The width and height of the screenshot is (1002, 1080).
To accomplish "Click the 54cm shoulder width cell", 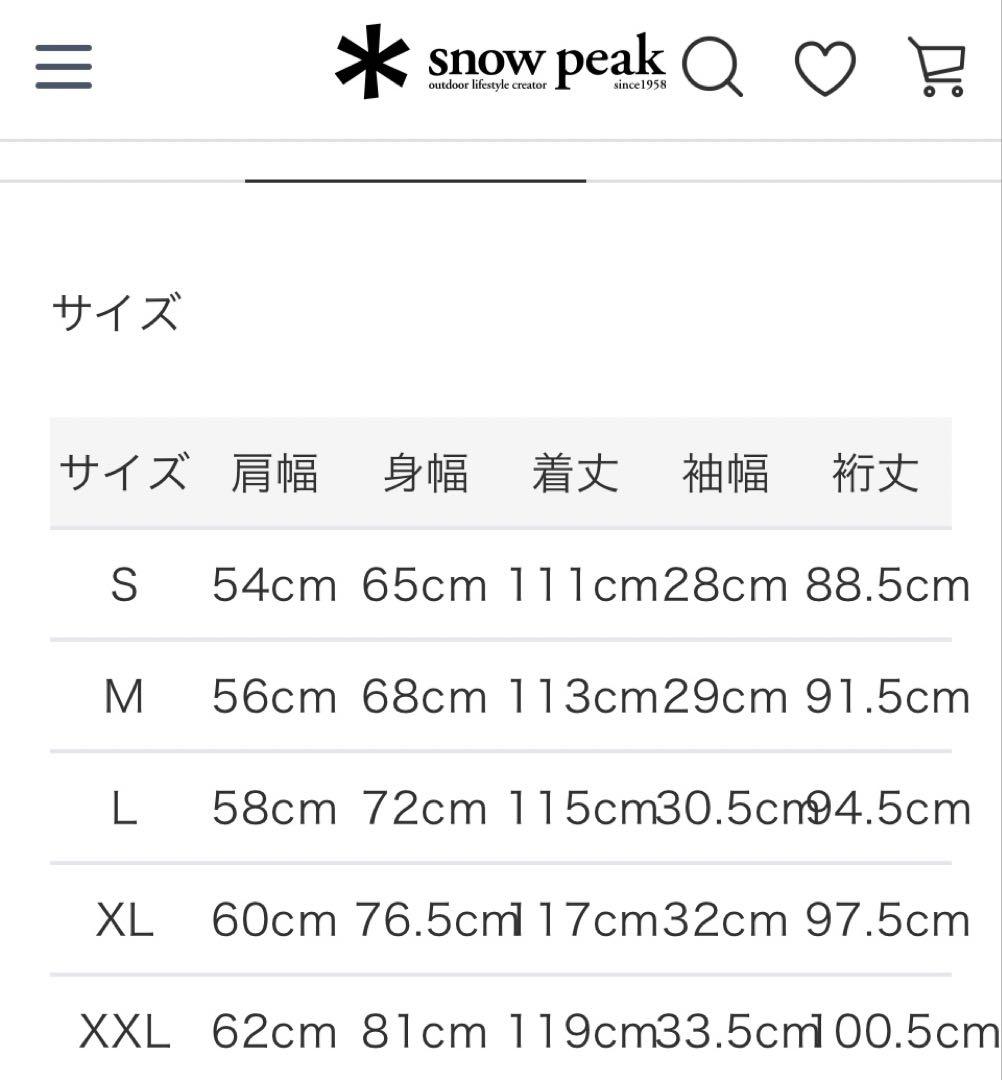I will (274, 586).
